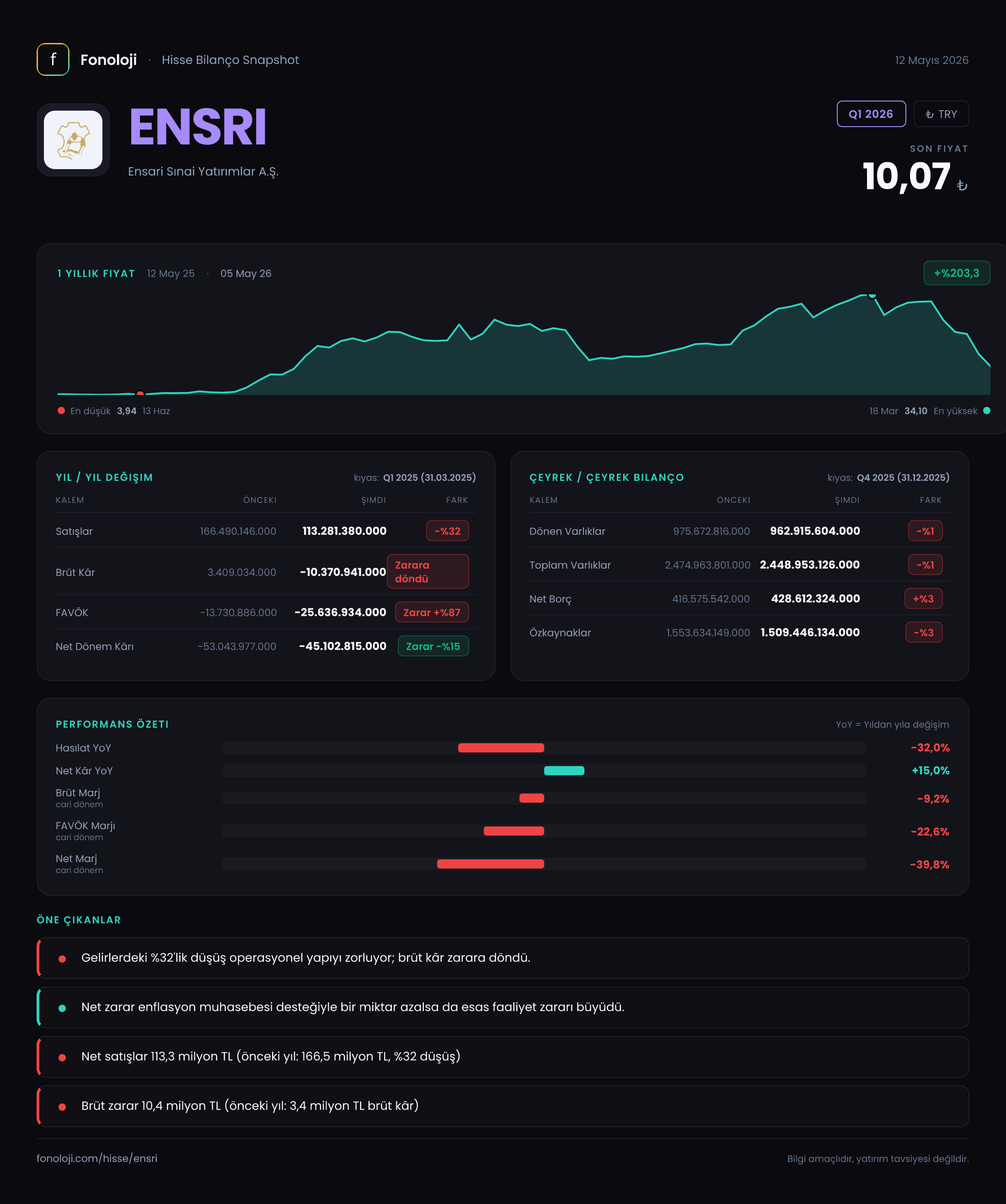Click the -%32 badge in Satışlar row
The image size is (1006, 1204).
pyautogui.click(x=447, y=531)
